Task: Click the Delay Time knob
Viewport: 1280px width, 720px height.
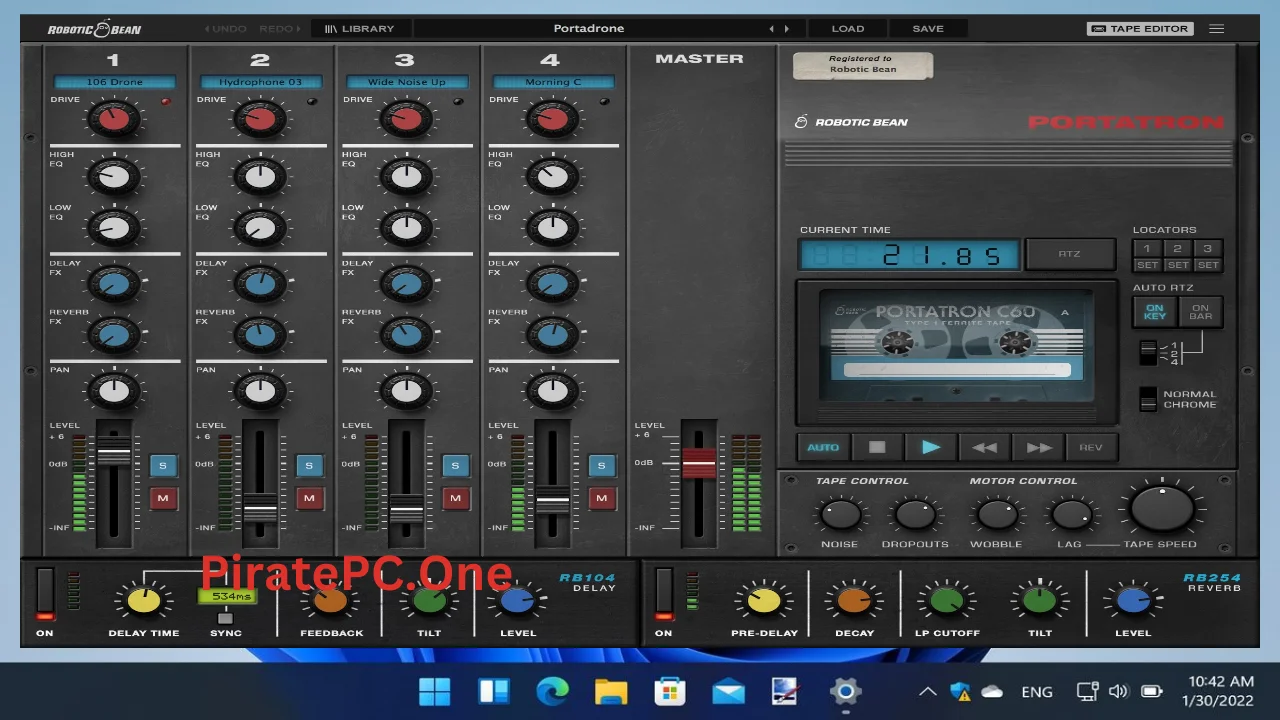Action: pyautogui.click(x=144, y=600)
